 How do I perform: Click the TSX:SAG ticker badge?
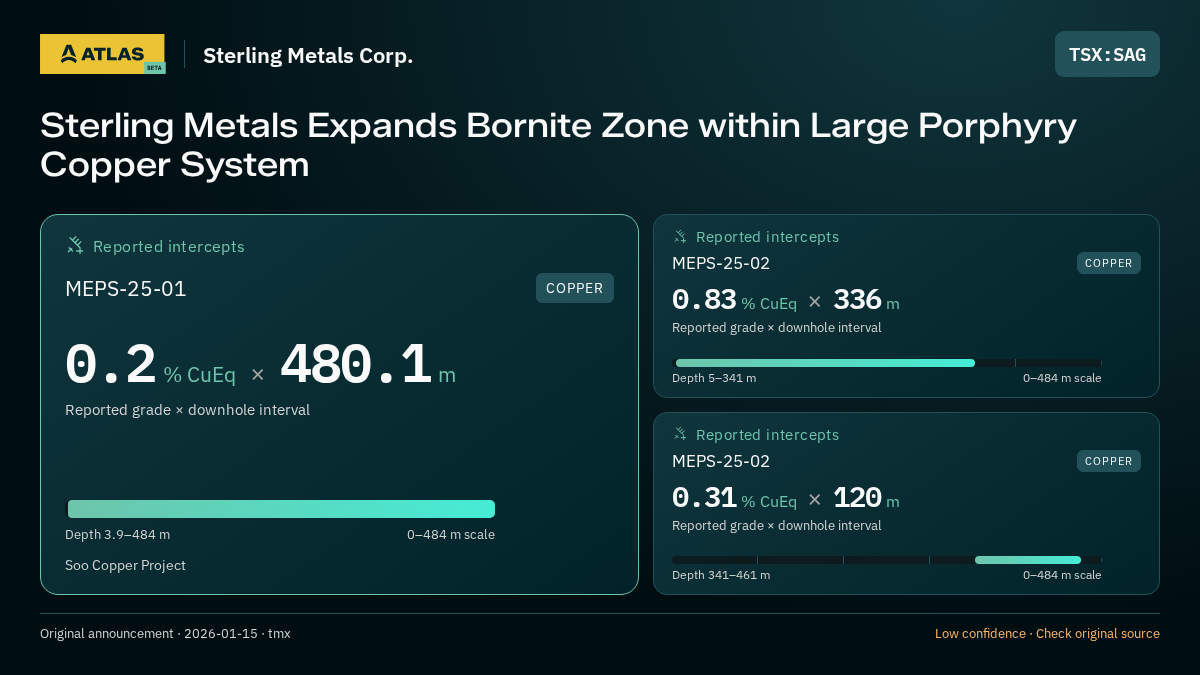pos(1107,54)
